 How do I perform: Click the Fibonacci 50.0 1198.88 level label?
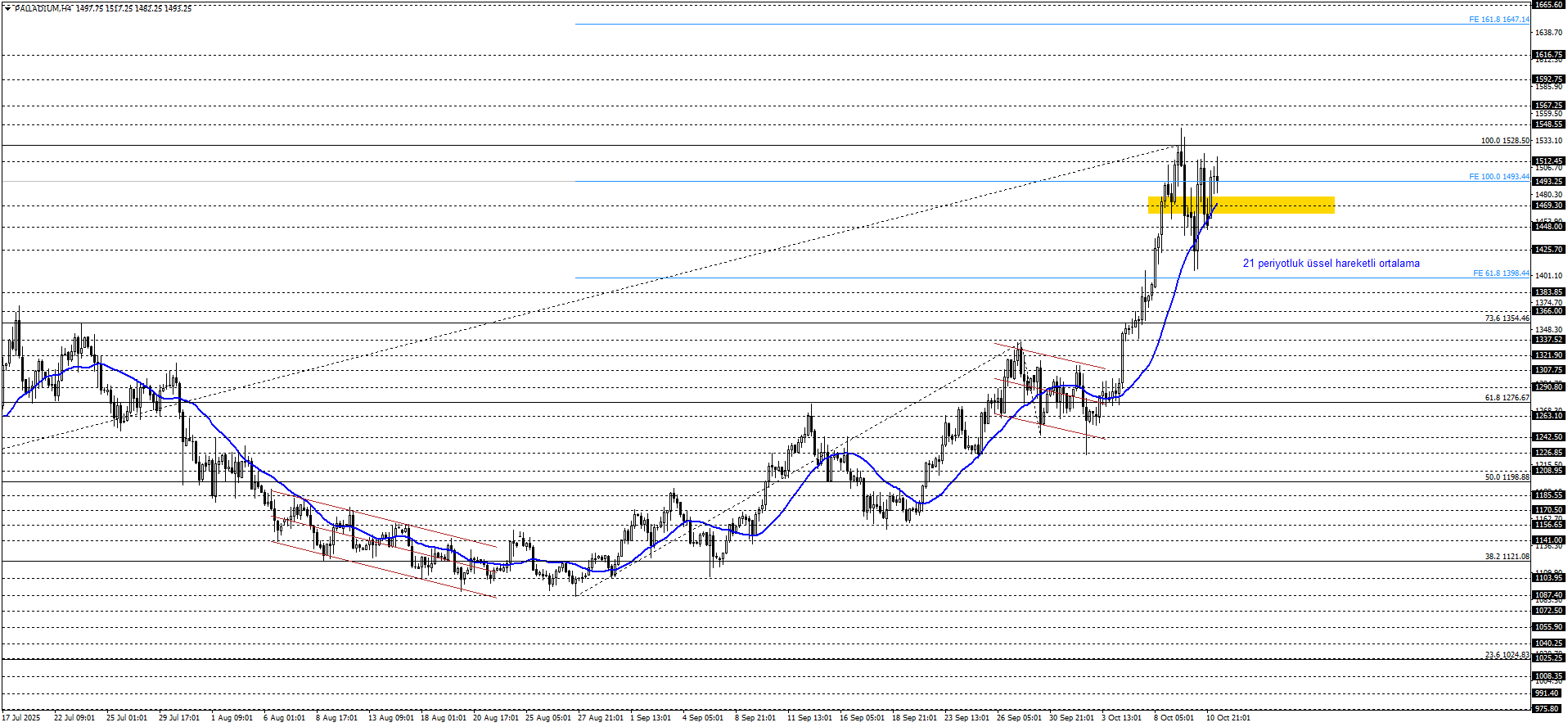pos(1507,477)
